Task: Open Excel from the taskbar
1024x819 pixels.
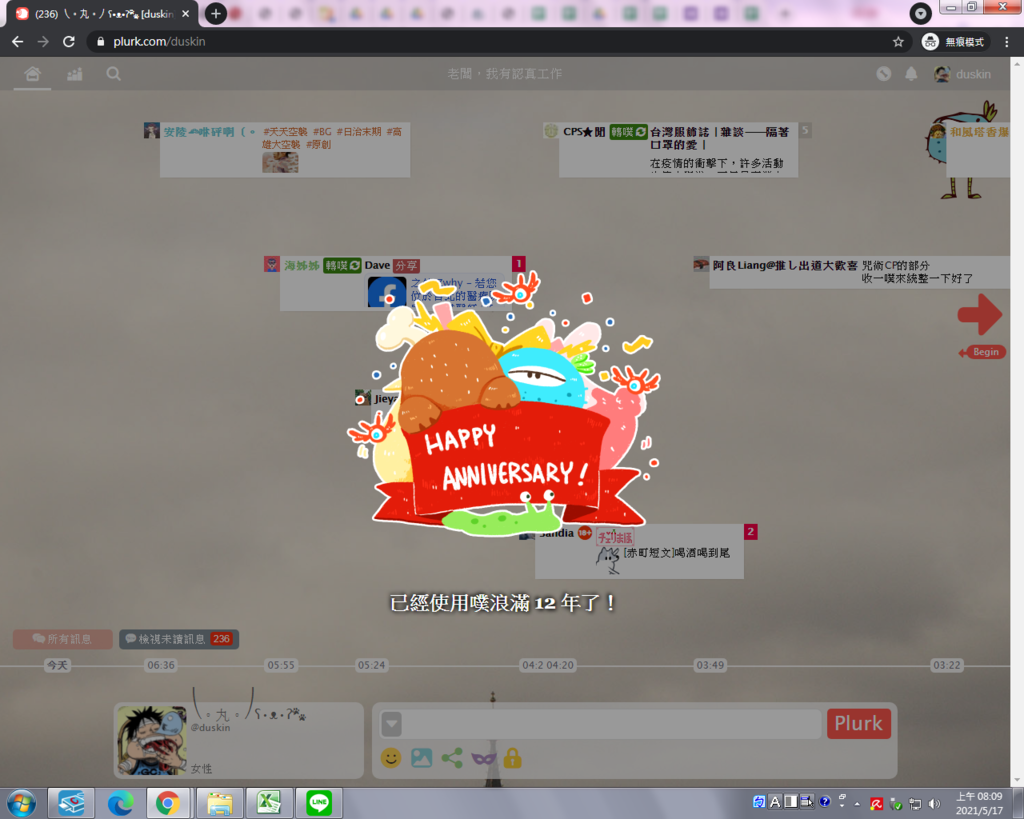Action: (268, 803)
